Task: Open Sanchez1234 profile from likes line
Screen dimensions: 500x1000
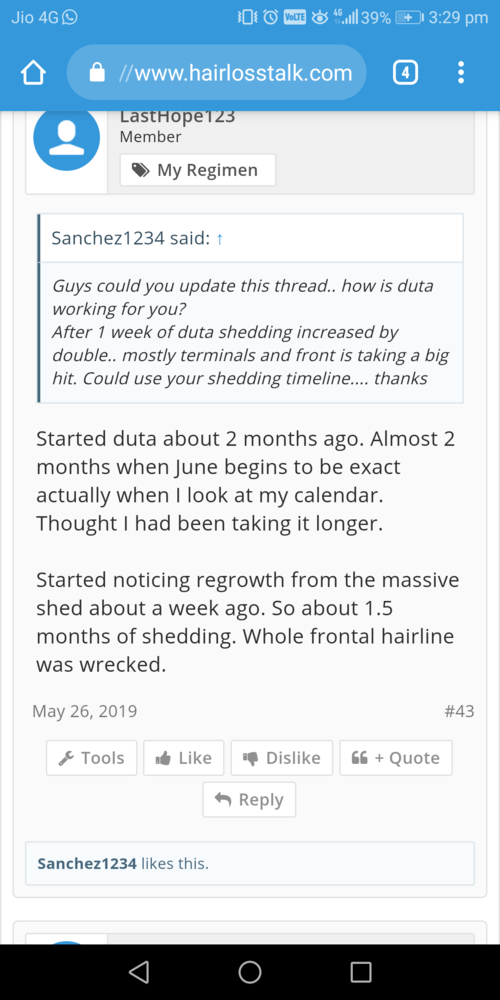Action: (87, 864)
